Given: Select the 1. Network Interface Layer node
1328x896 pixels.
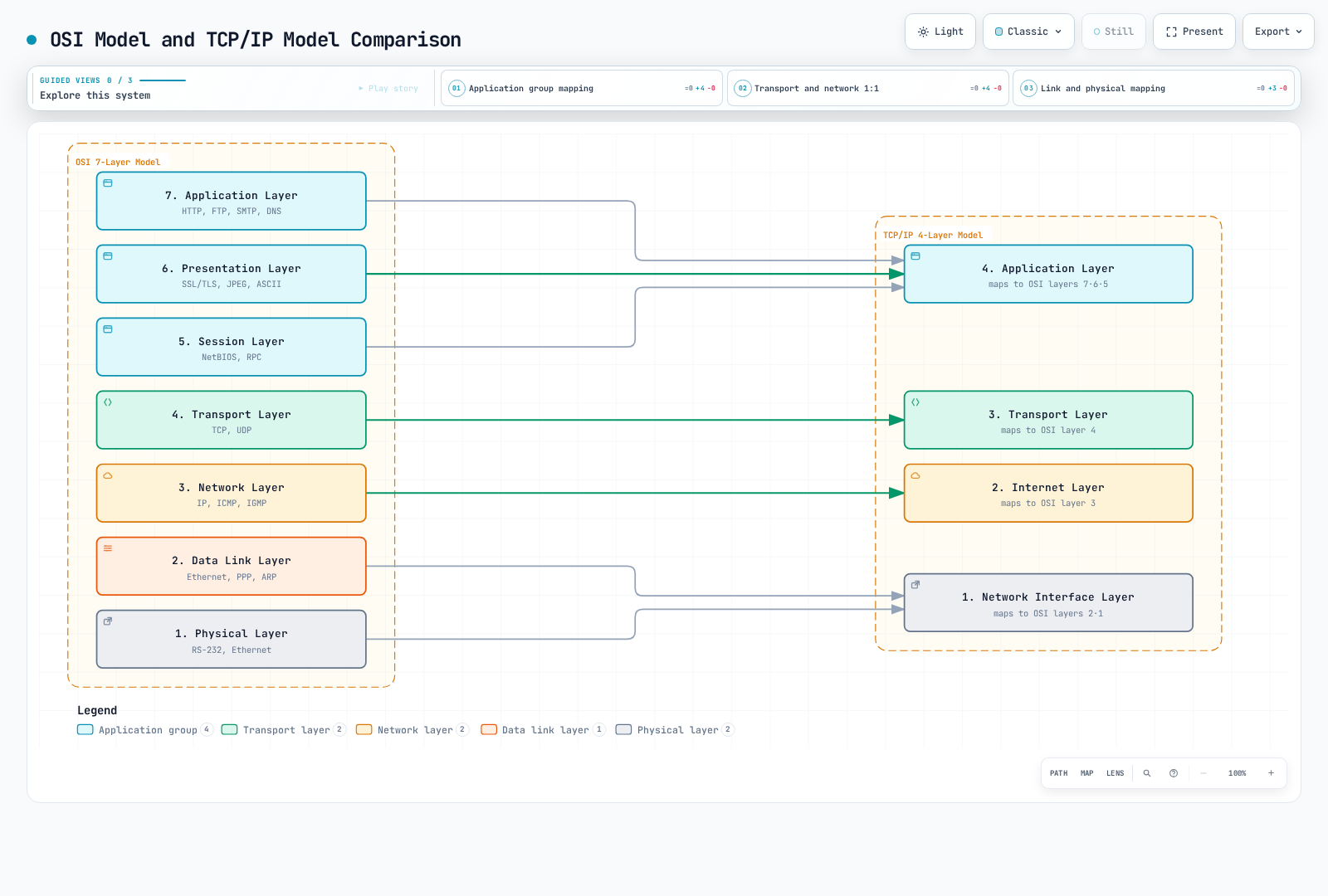Looking at the screenshot, I should 1048,603.
